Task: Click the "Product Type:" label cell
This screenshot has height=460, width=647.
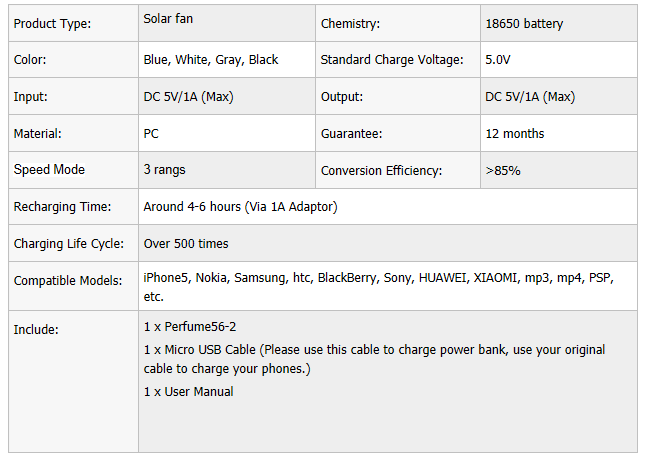Action: click(52, 23)
